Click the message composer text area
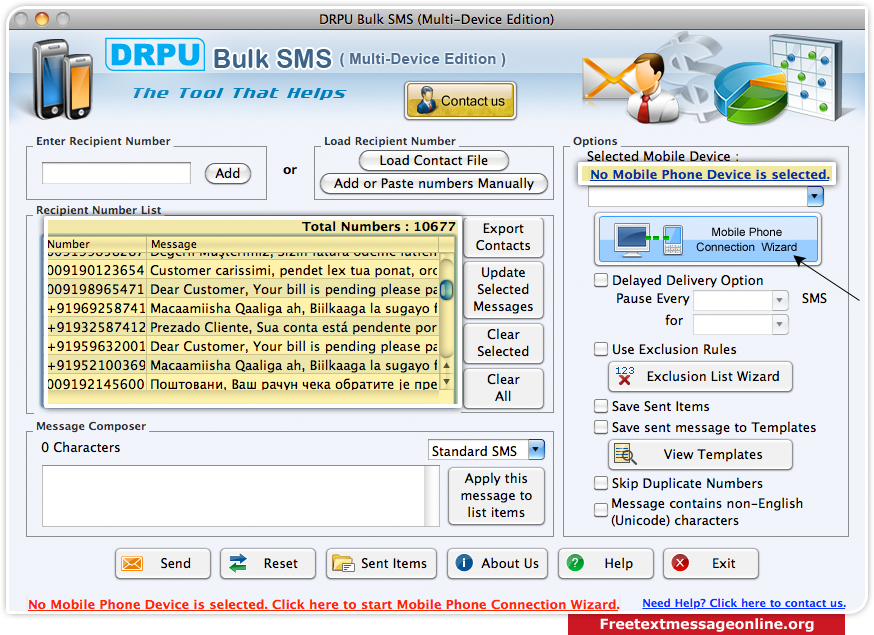Image resolution: width=874 pixels, height=635 pixels. tap(234, 496)
